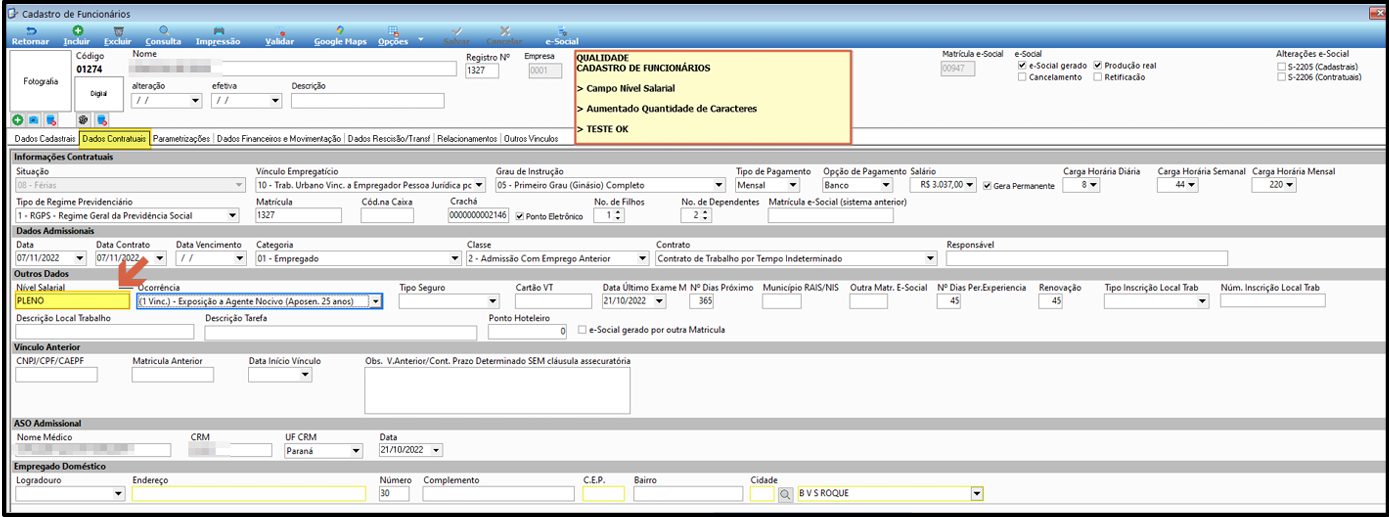Open Google Maps from toolbar
This screenshot has height=517, width=1389.
click(x=340, y=36)
